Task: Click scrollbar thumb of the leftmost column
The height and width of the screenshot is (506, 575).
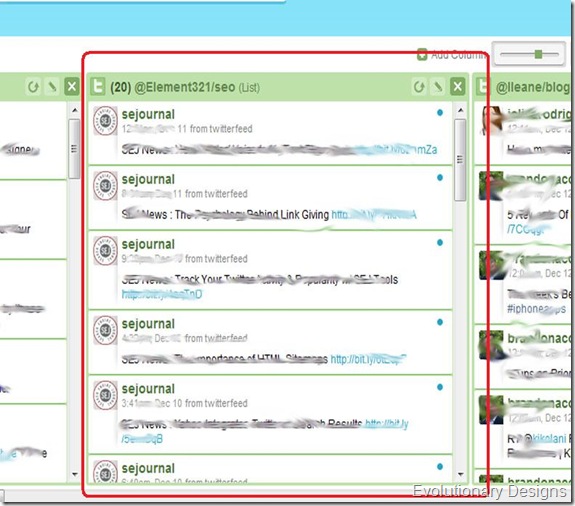Action: (74, 148)
